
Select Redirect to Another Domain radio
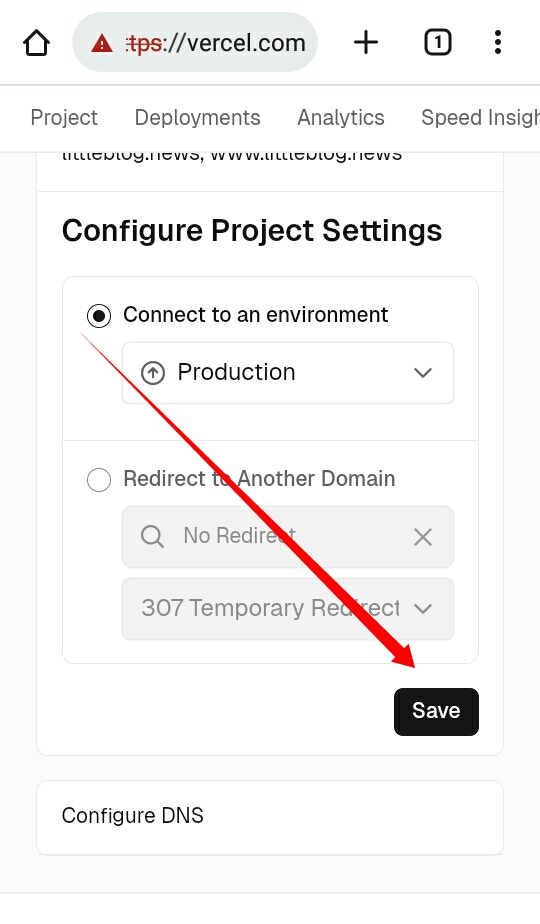[x=99, y=480]
